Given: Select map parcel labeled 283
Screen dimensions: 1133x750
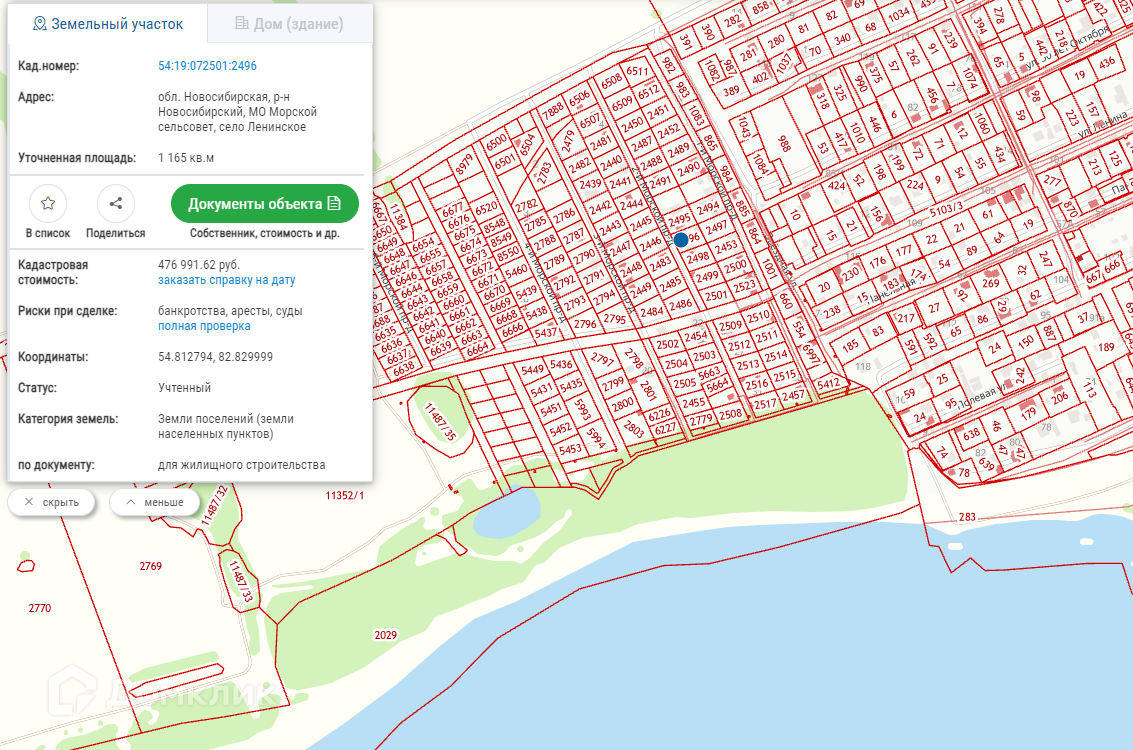Looking at the screenshot, I should click(x=967, y=517).
